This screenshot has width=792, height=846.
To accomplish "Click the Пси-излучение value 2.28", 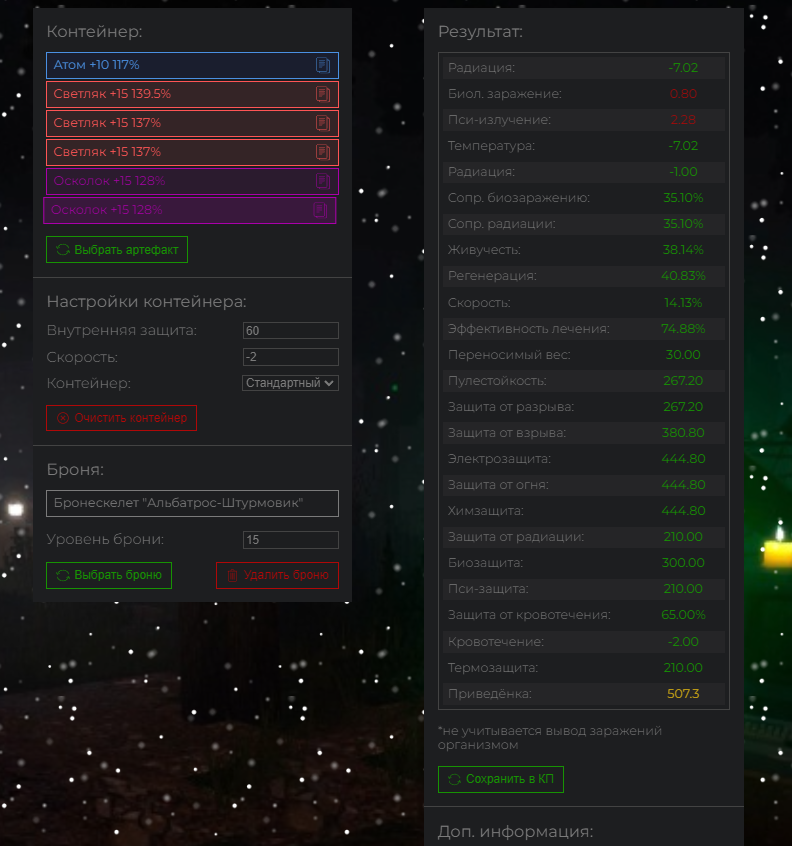I will point(683,120).
